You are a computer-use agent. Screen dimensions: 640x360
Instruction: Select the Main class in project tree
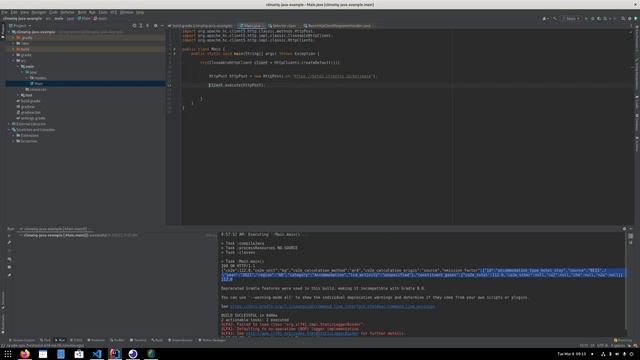point(37,84)
